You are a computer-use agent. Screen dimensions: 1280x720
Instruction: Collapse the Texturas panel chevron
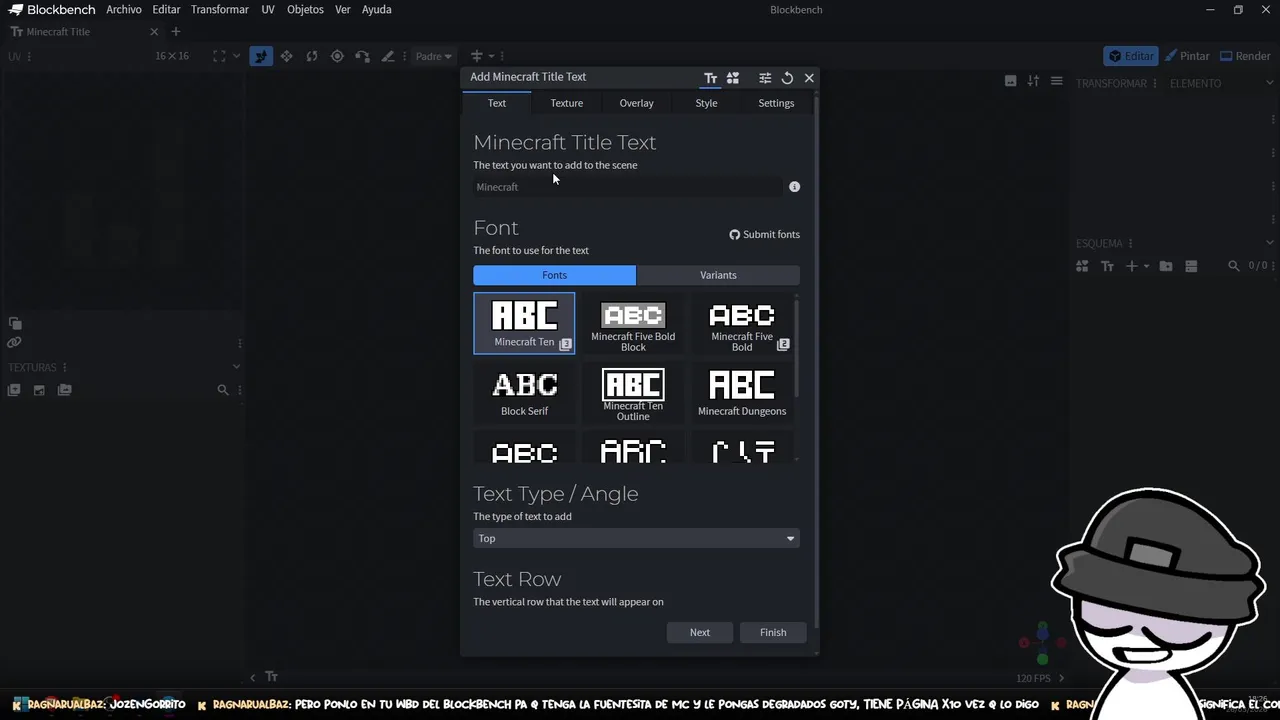point(236,367)
